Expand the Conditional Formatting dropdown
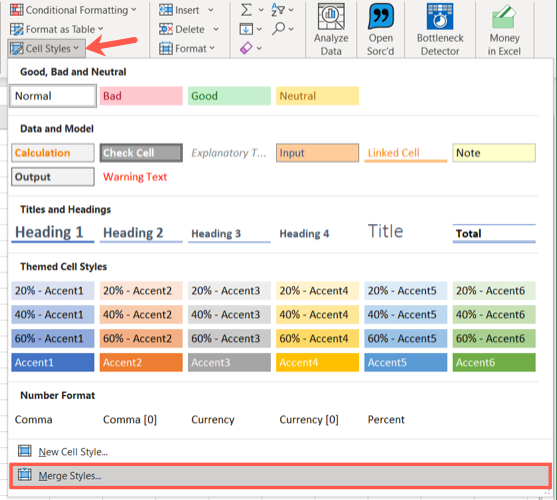Screen dimensions: 557x500 pos(74,10)
